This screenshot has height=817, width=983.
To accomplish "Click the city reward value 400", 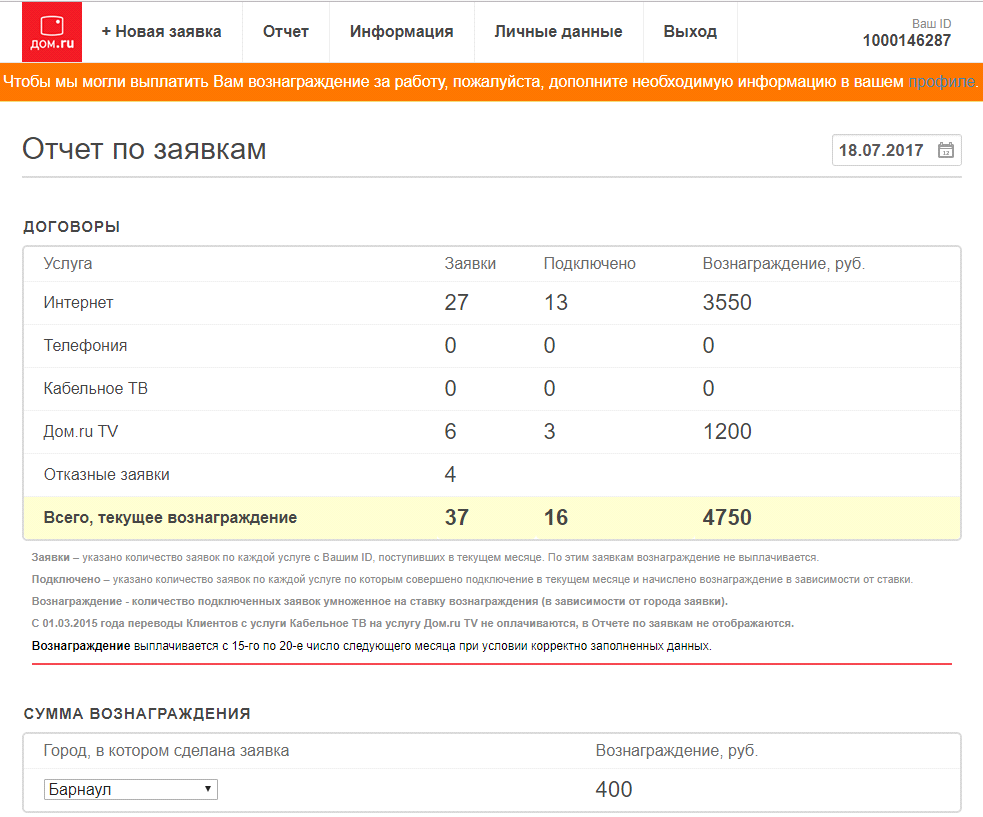I will [x=614, y=789].
